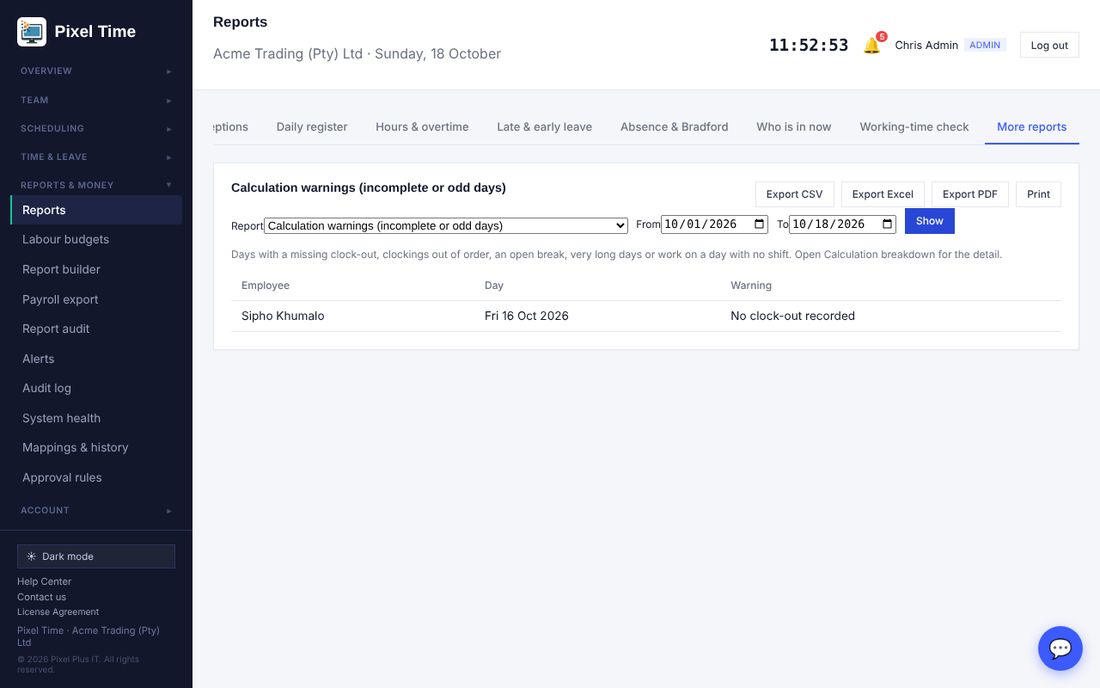The image size is (1100, 688).
Task: Click the To date field
Action: coord(843,224)
